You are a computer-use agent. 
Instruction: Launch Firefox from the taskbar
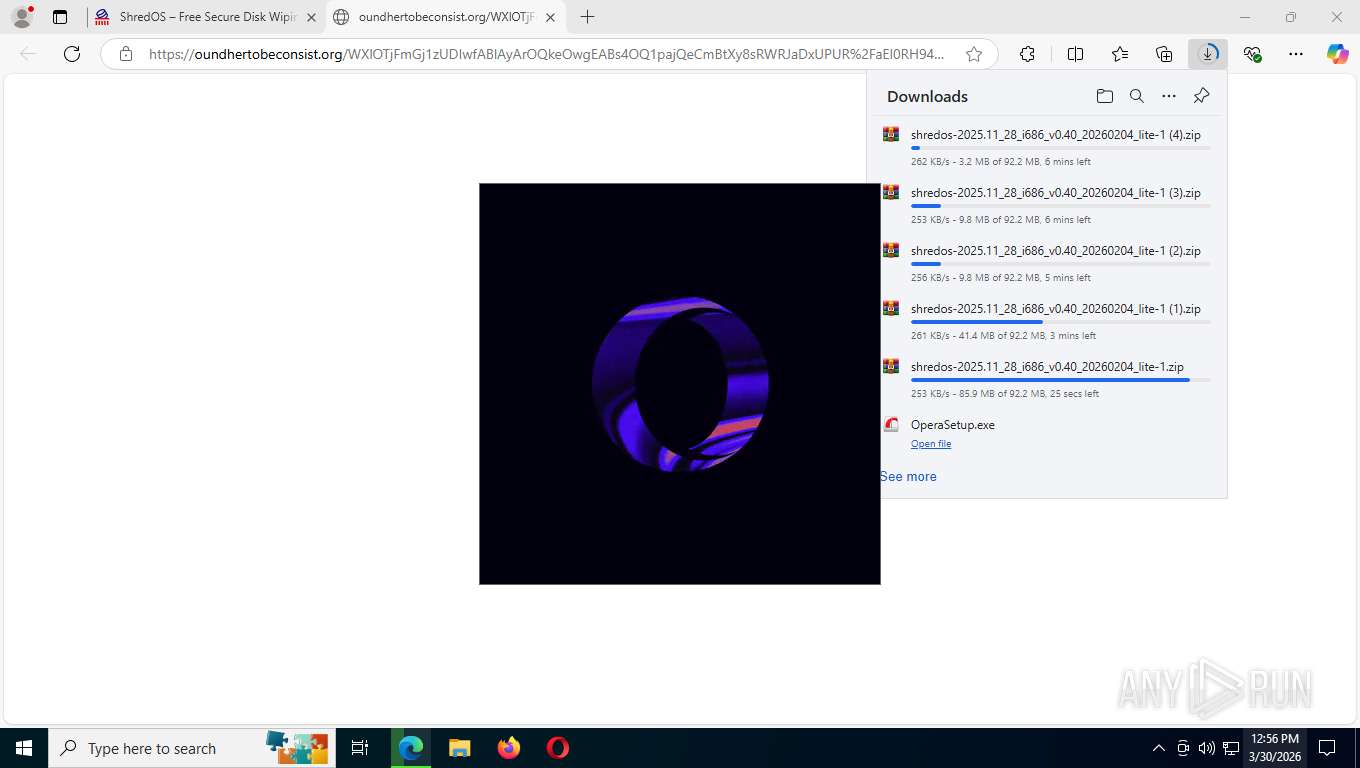509,748
